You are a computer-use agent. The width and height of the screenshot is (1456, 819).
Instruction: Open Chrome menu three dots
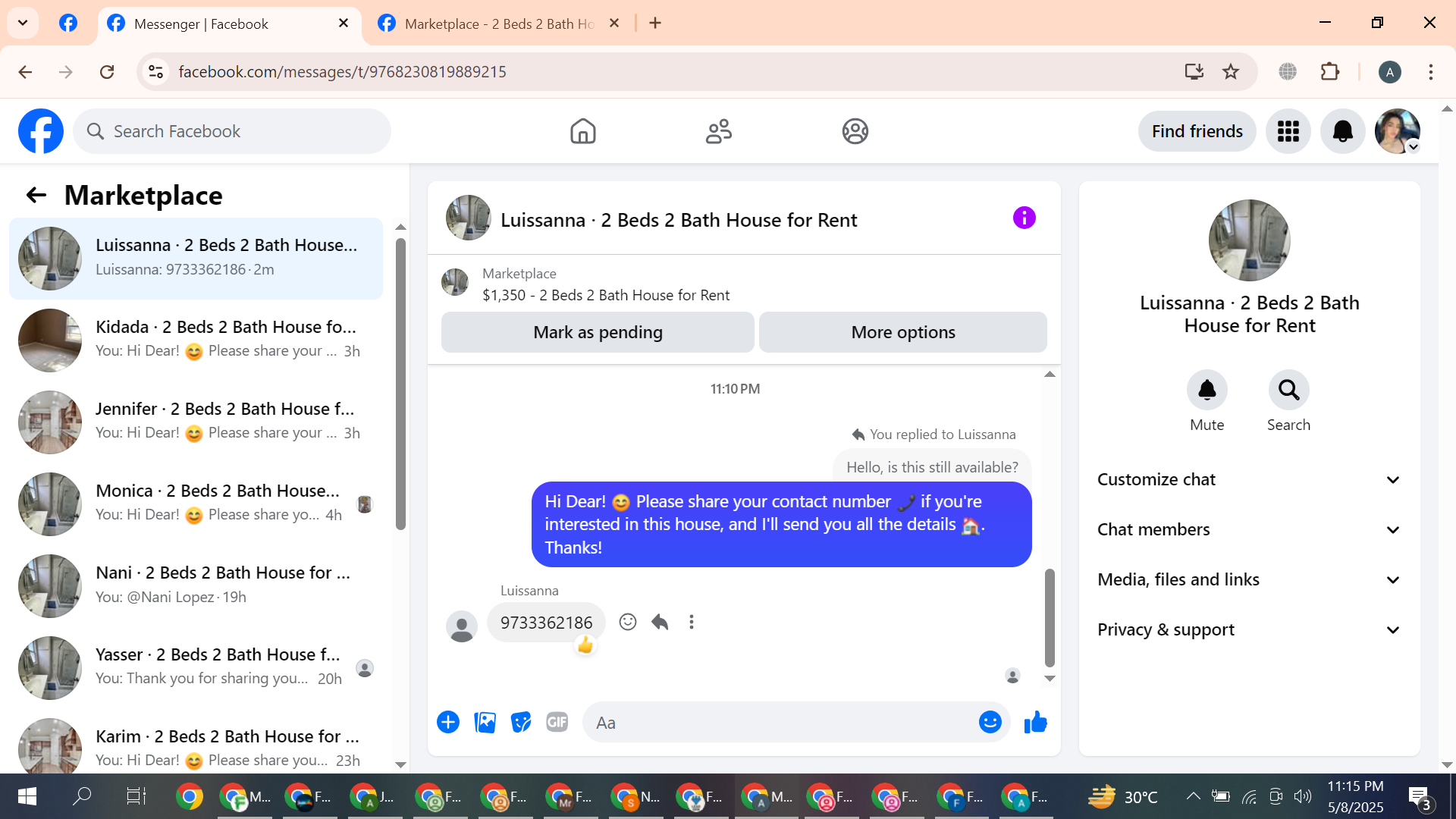point(1431,72)
